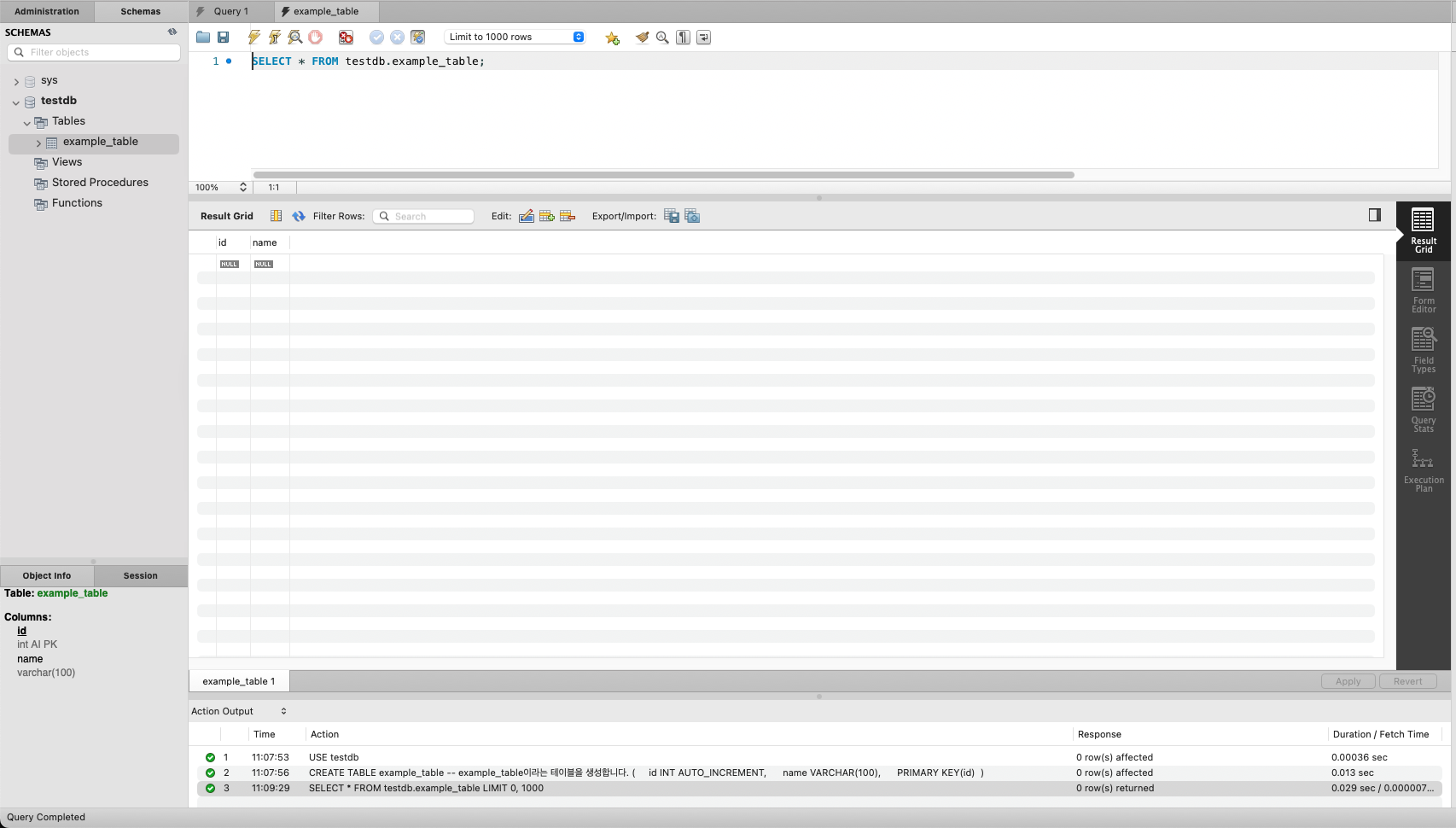Open the Limit to 1000 rows dropdown
This screenshot has width=1456, height=828.
[x=515, y=37]
